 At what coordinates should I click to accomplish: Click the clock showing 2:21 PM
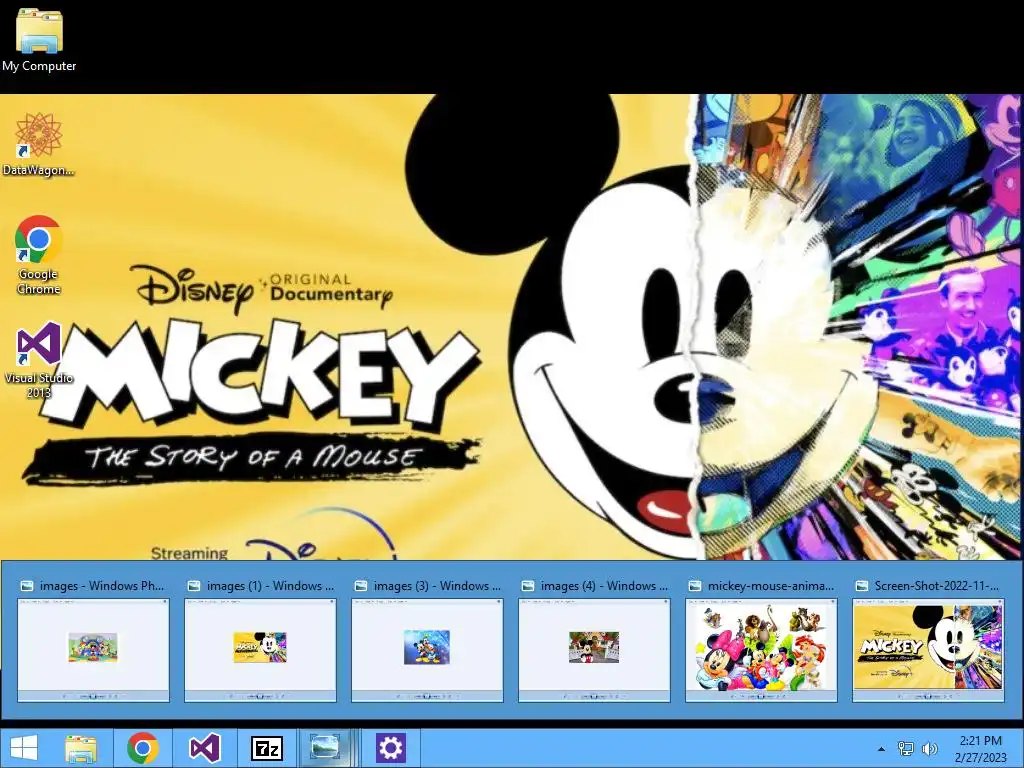pos(980,741)
